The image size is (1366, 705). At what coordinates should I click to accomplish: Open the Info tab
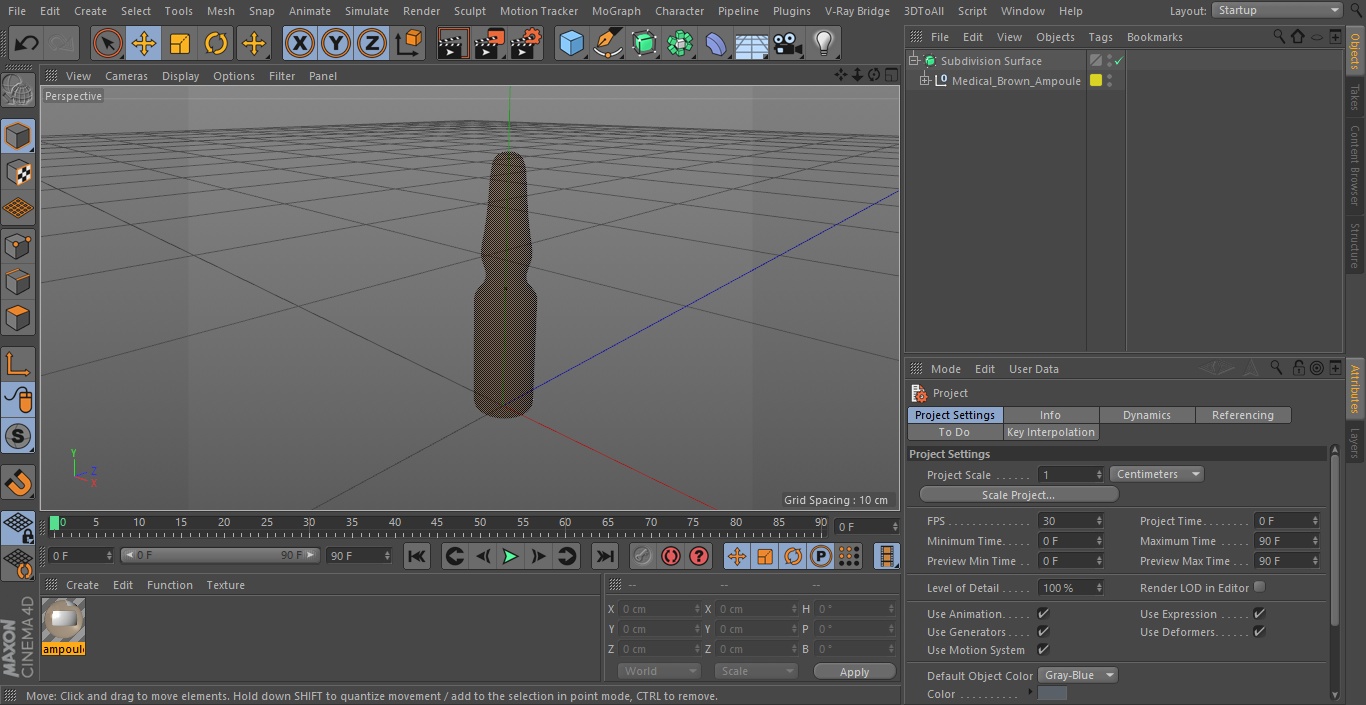click(1050, 415)
